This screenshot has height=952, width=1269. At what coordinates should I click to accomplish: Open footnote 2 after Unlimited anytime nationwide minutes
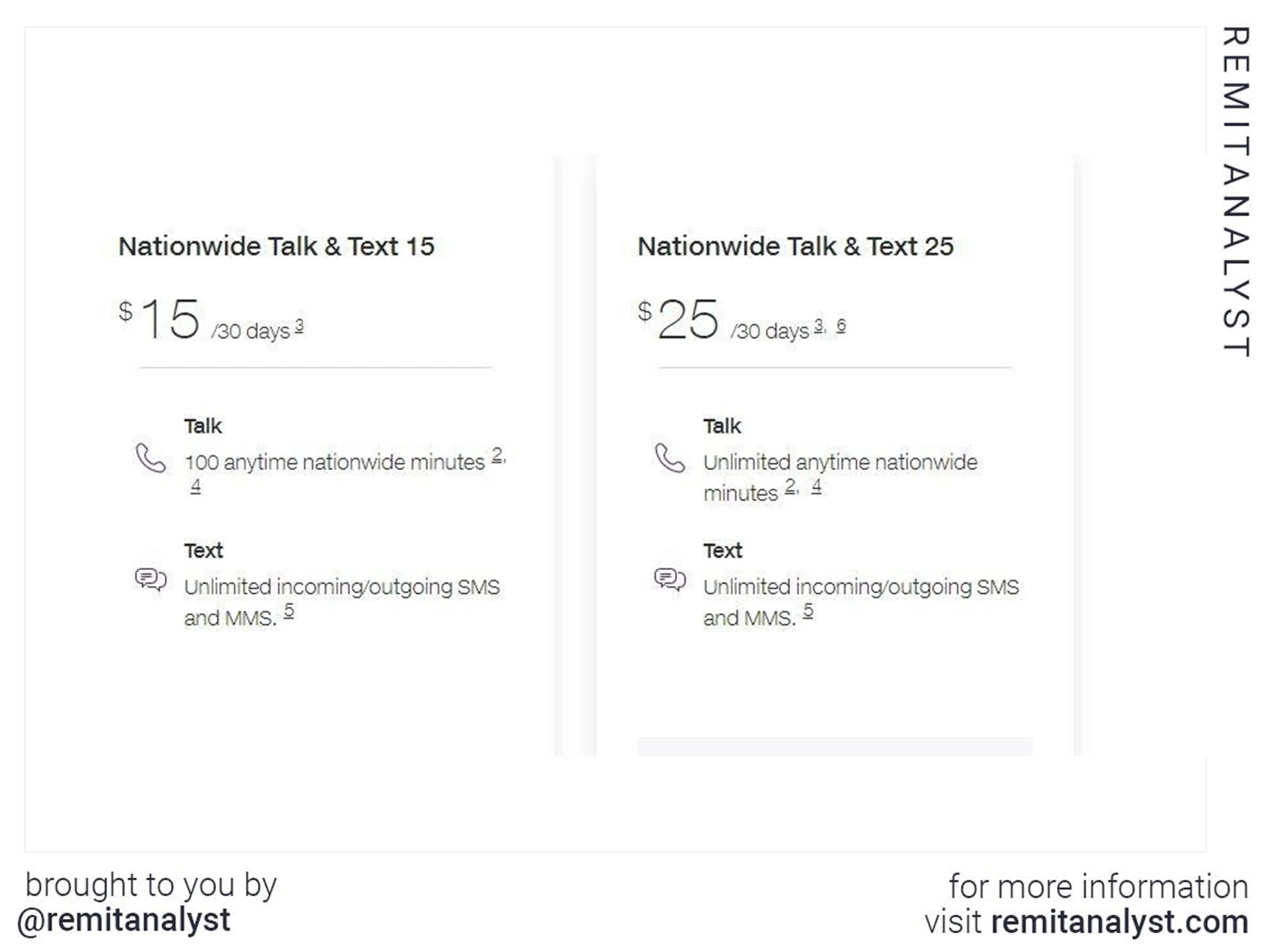coord(790,487)
